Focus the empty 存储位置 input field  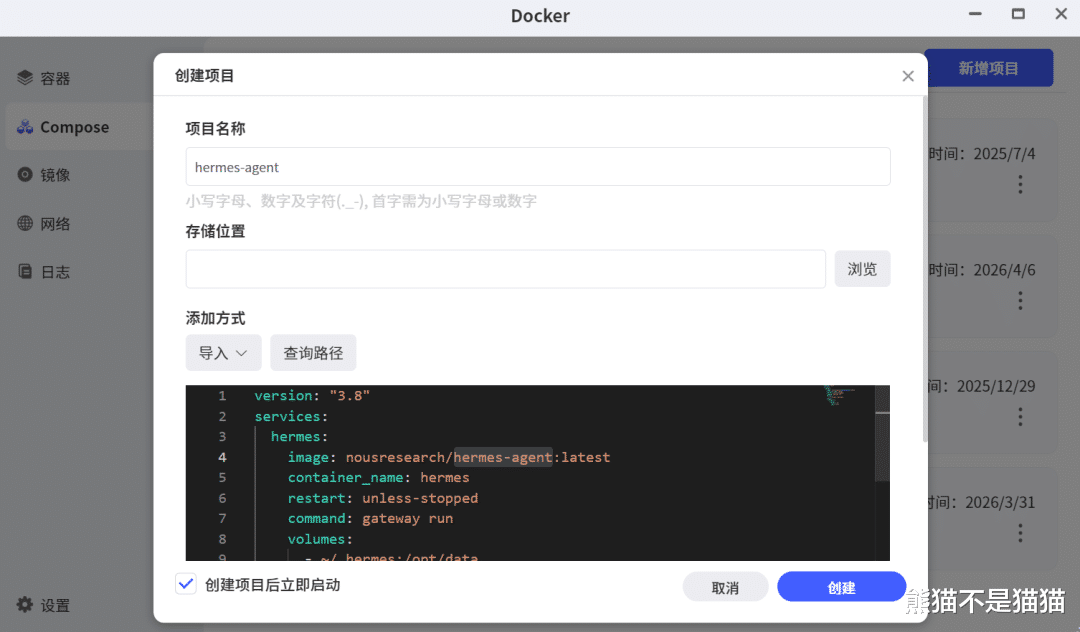pos(506,268)
